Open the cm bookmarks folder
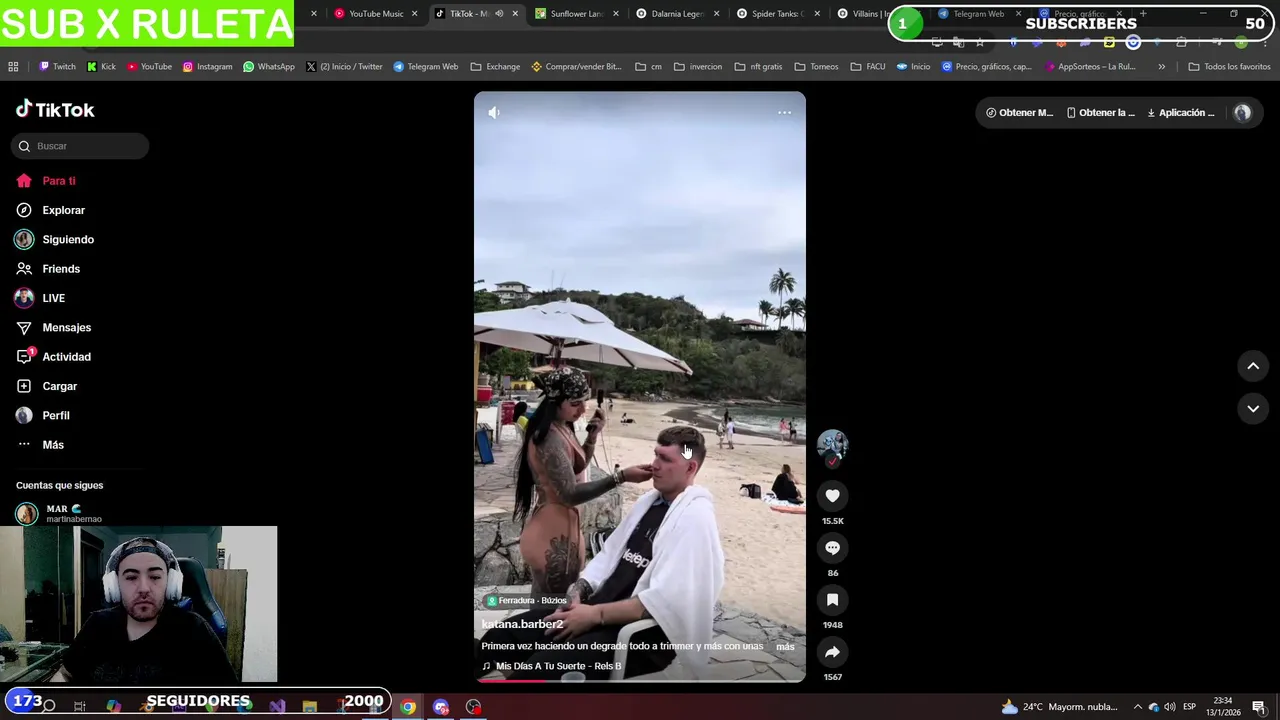This screenshot has height=720, width=1280. click(x=648, y=67)
